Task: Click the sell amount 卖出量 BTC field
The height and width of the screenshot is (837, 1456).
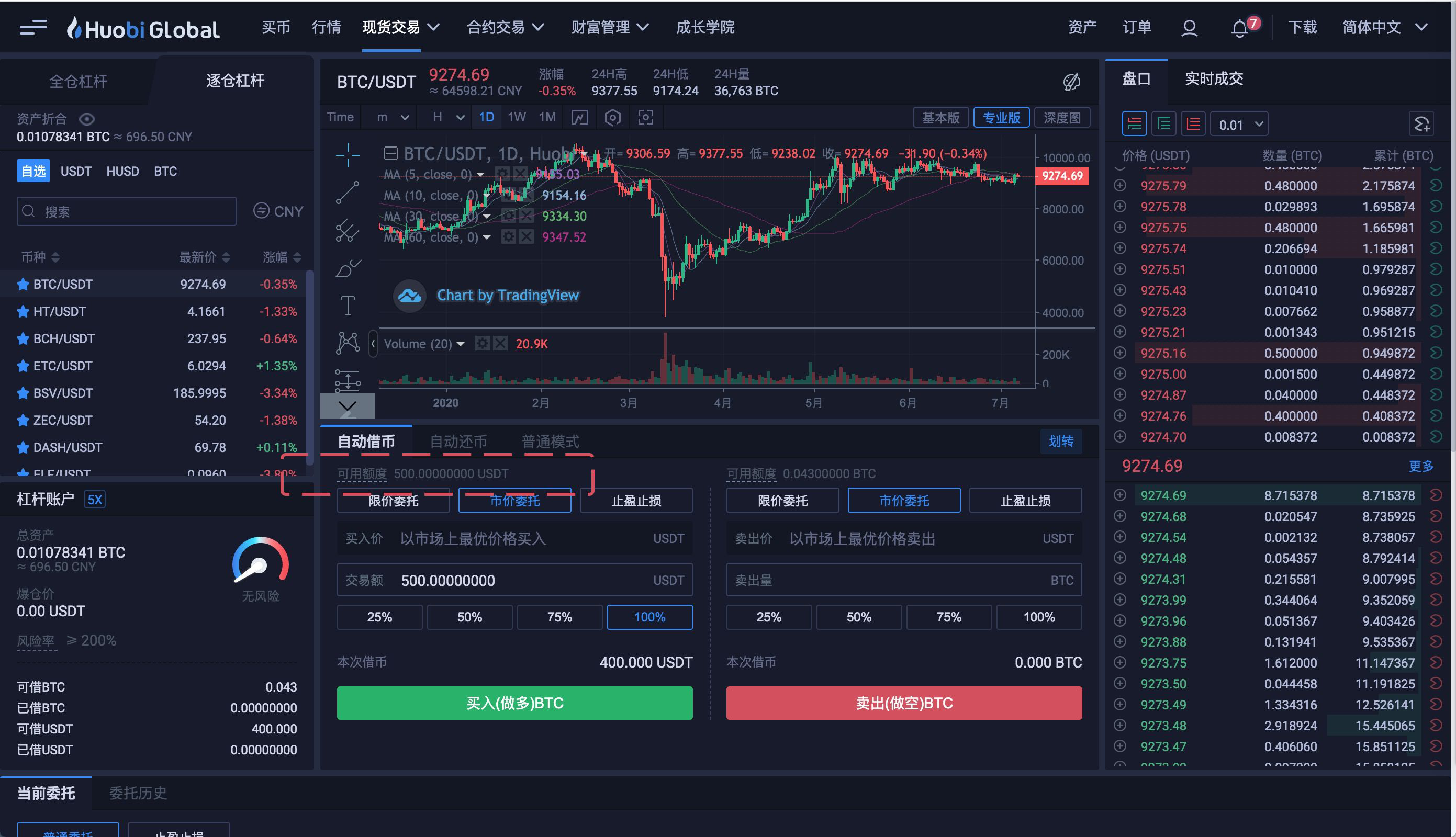Action: (904, 580)
